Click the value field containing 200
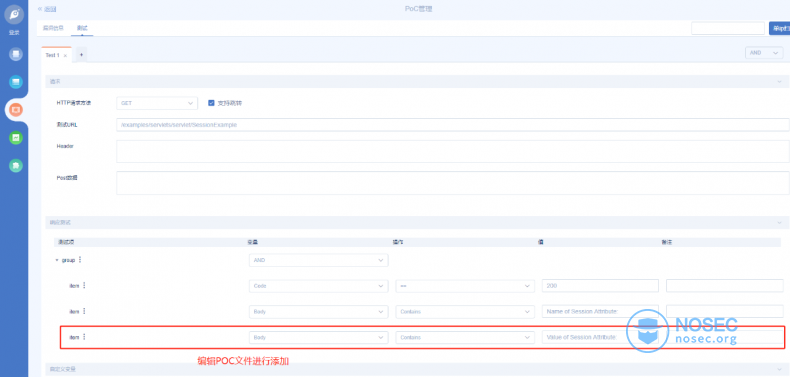 click(600, 286)
